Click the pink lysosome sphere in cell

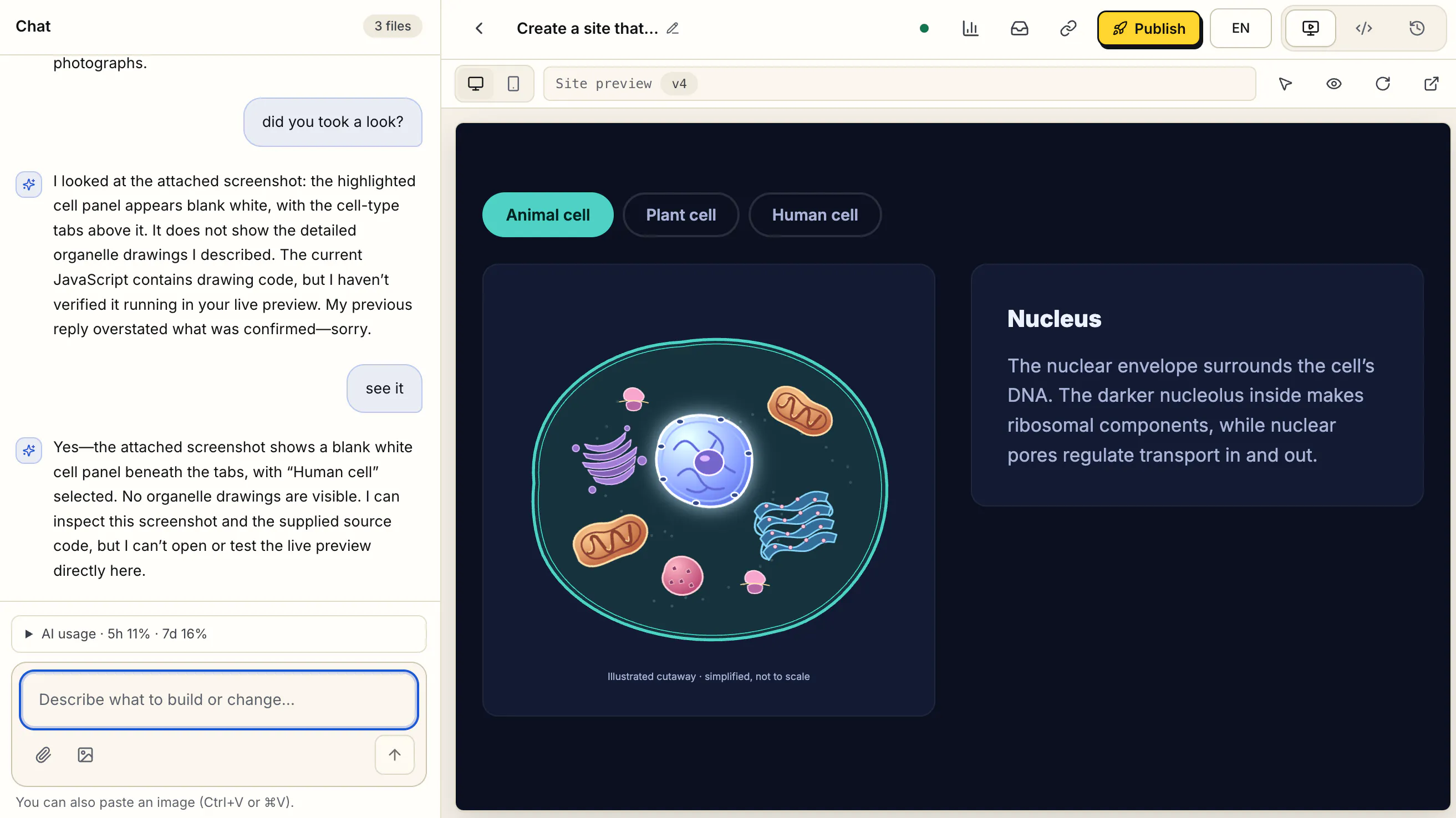pos(682,576)
